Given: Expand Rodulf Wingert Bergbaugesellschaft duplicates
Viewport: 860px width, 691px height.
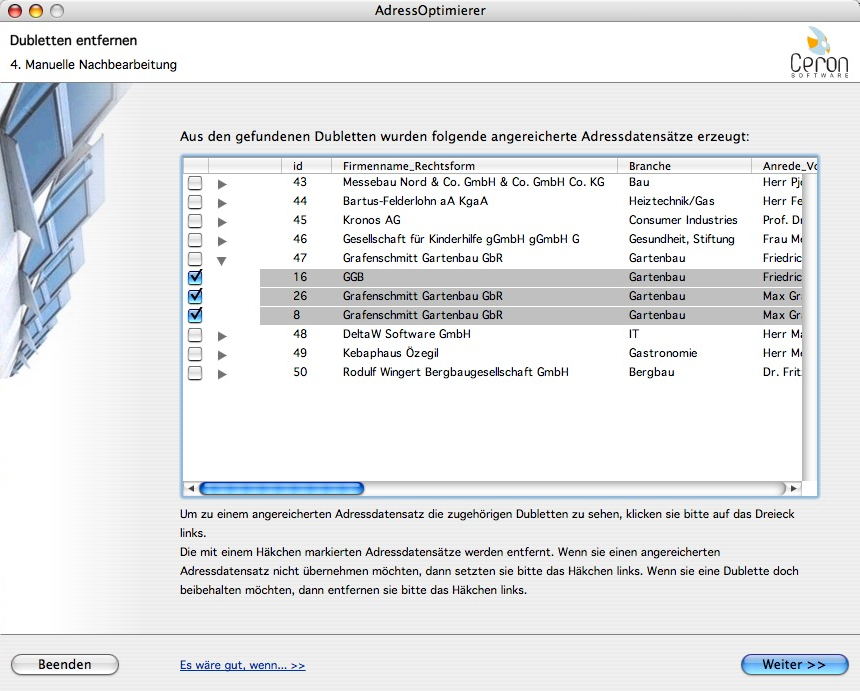Looking at the screenshot, I should (222, 374).
